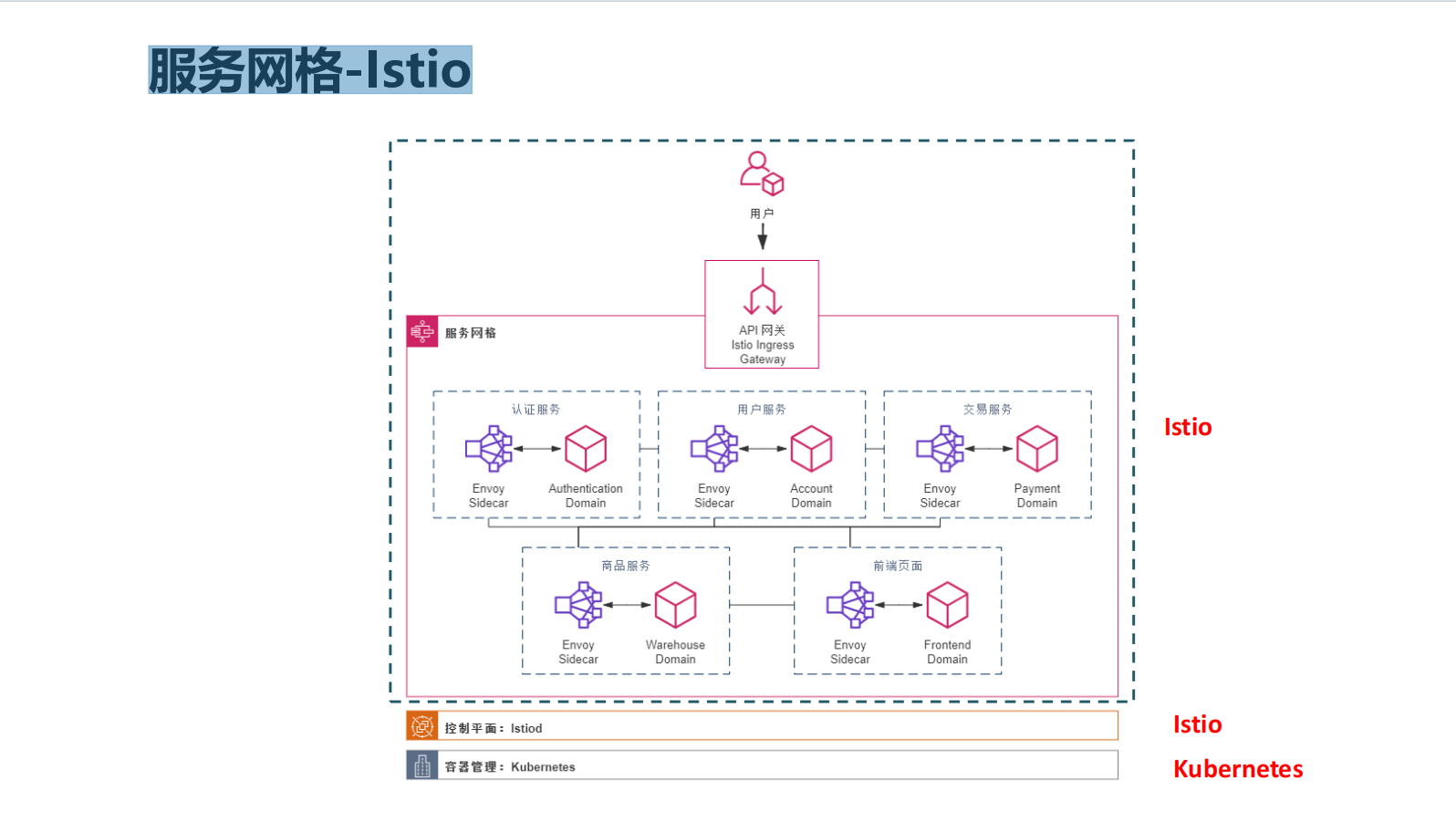Select the Istio Ingress Gateway icon
This screenshot has width=1456, height=822.
[763, 292]
